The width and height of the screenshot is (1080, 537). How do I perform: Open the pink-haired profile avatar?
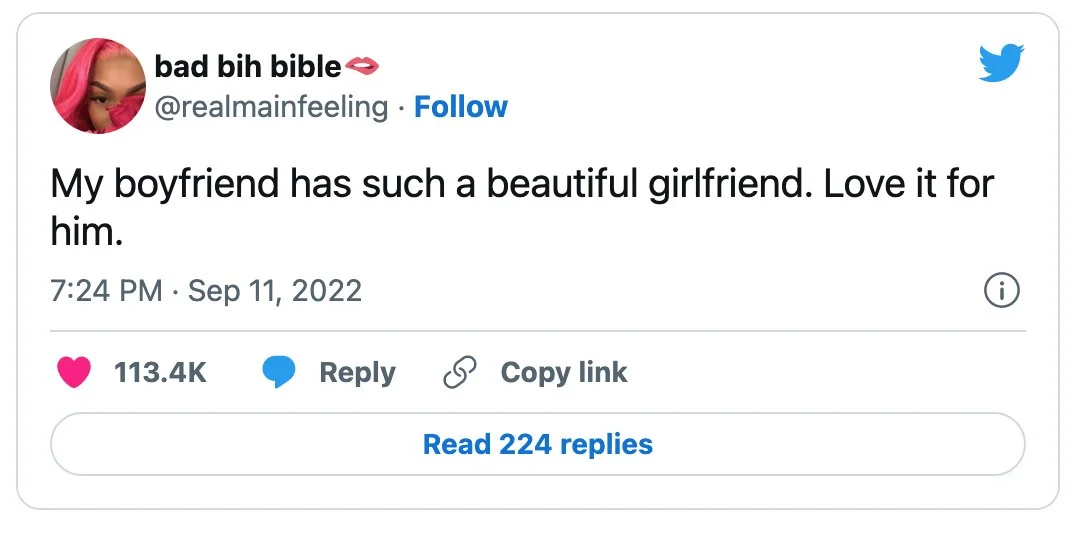pyautogui.click(x=98, y=85)
